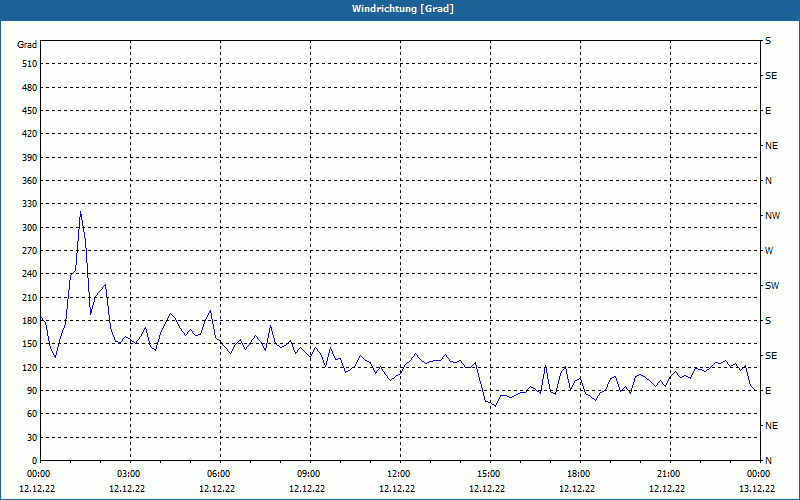The height and width of the screenshot is (500, 800).
Task: Select the 510 y-axis value
Action: (x=30, y=64)
